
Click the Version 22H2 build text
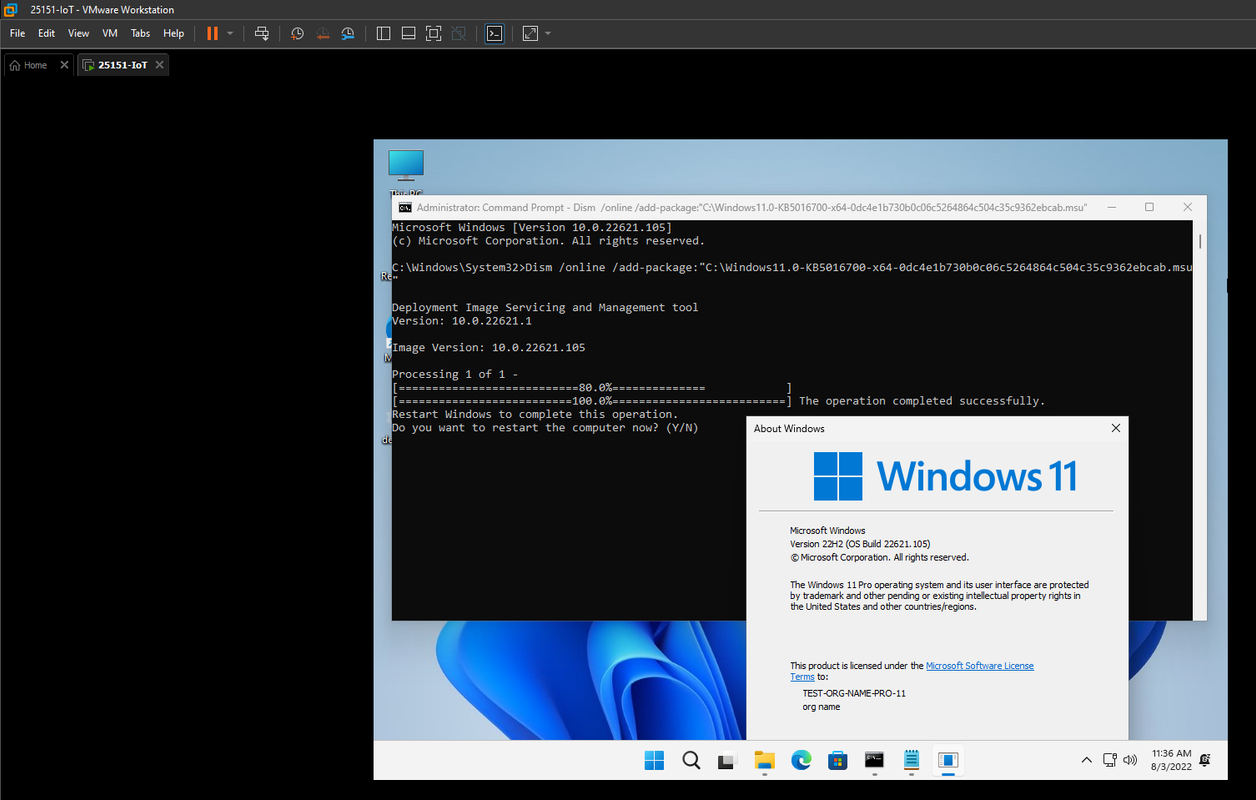[860, 544]
